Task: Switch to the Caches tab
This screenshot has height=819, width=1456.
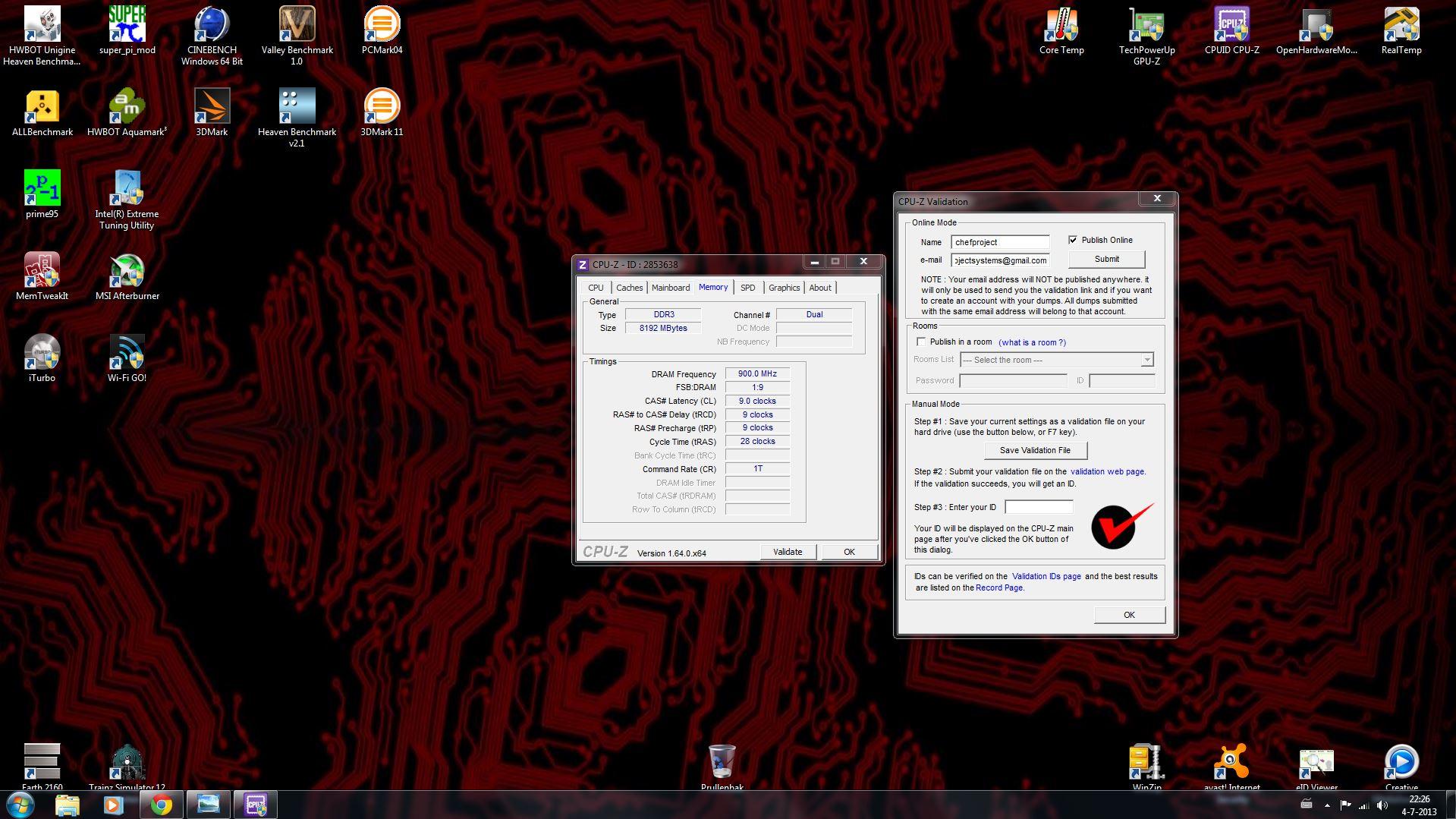Action: [629, 288]
